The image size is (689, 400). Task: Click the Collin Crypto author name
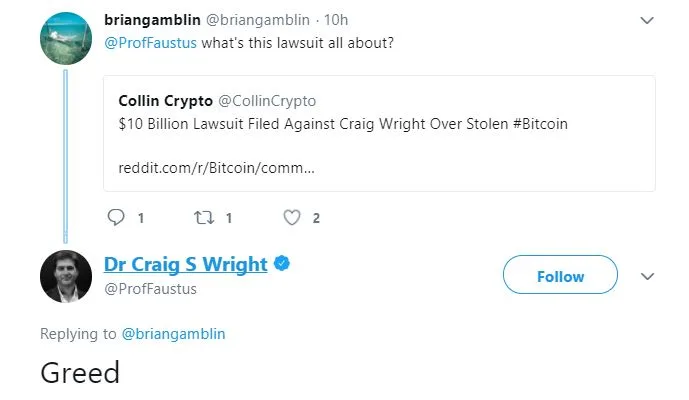(164, 101)
